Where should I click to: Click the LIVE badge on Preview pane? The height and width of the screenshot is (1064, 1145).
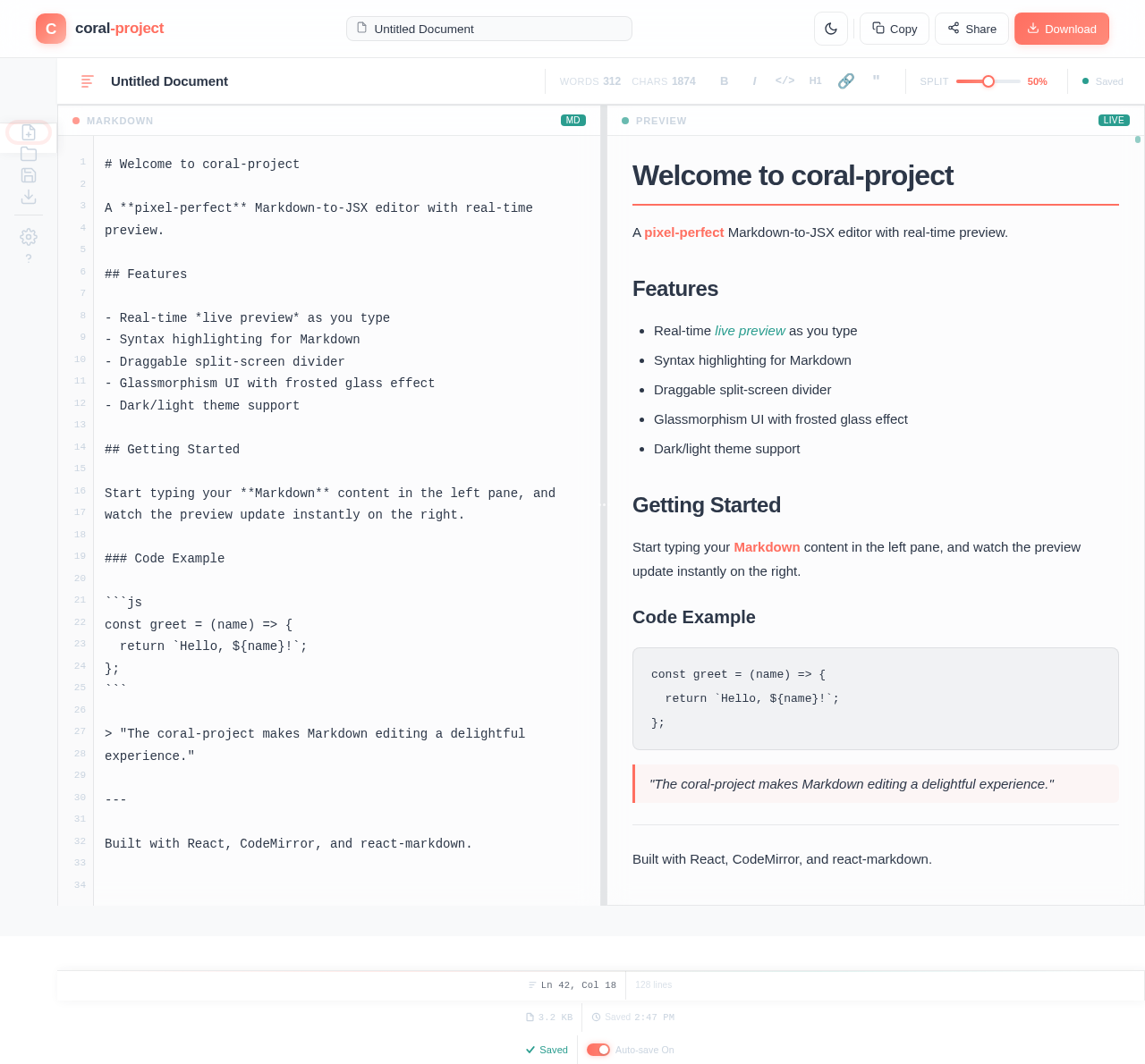pos(1114,120)
